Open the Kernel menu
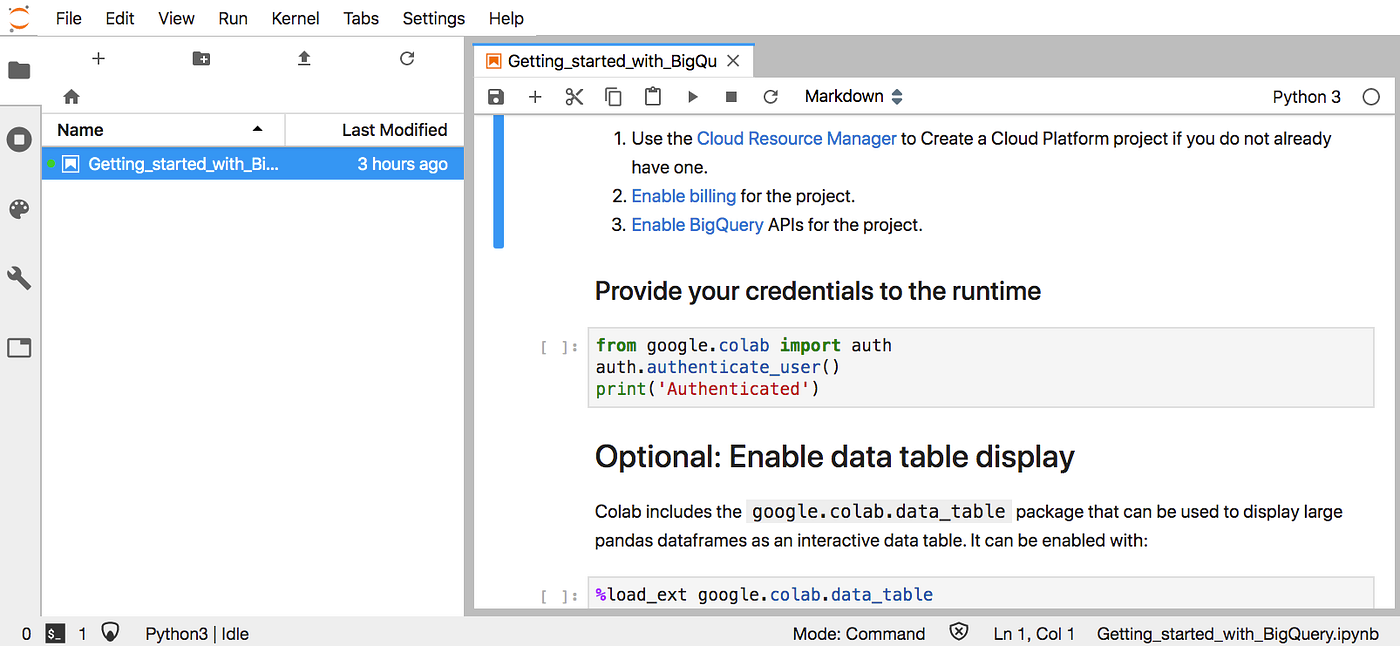1400x646 pixels. pos(295,18)
